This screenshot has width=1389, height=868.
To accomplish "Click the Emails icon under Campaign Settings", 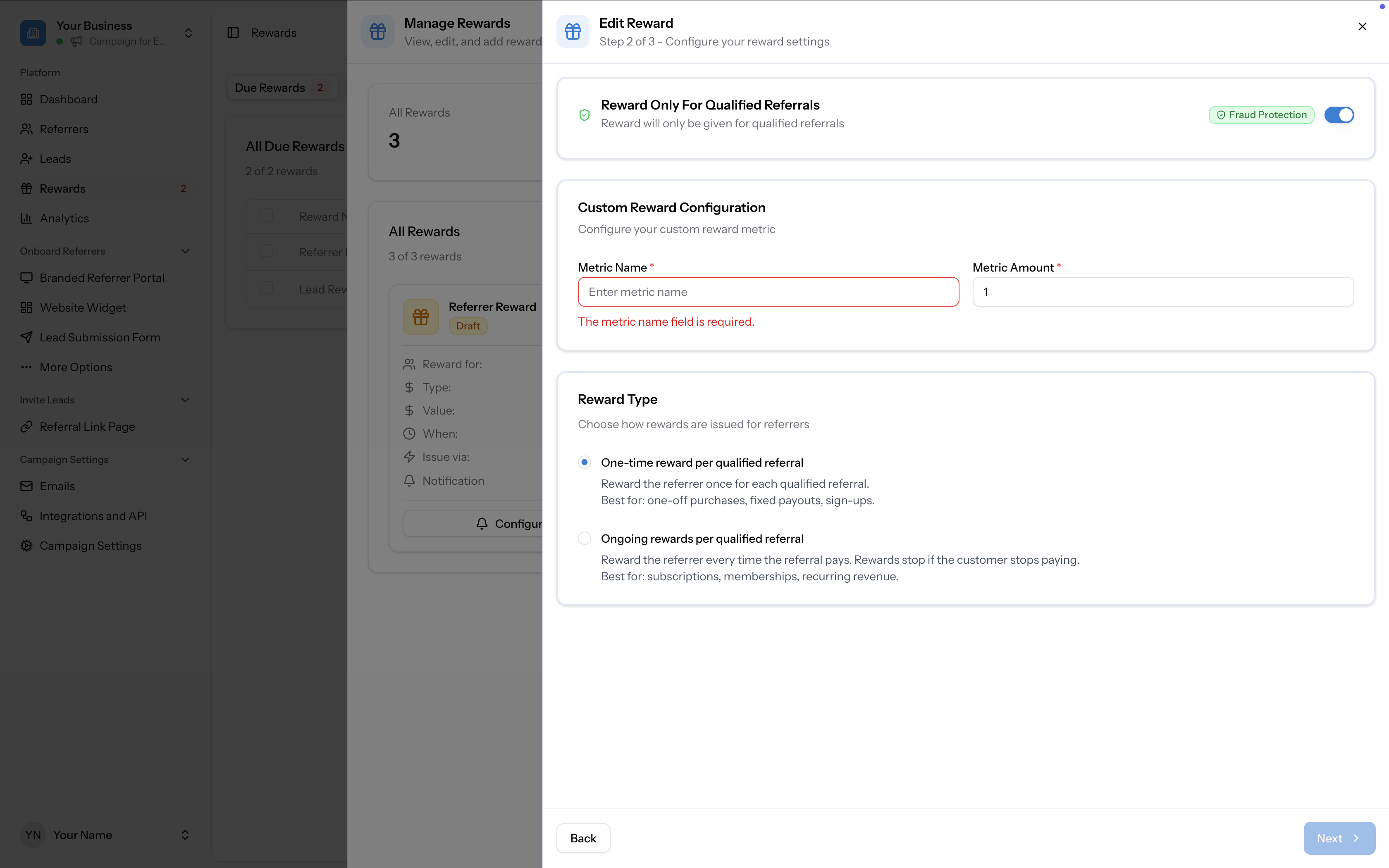I will [x=26, y=486].
